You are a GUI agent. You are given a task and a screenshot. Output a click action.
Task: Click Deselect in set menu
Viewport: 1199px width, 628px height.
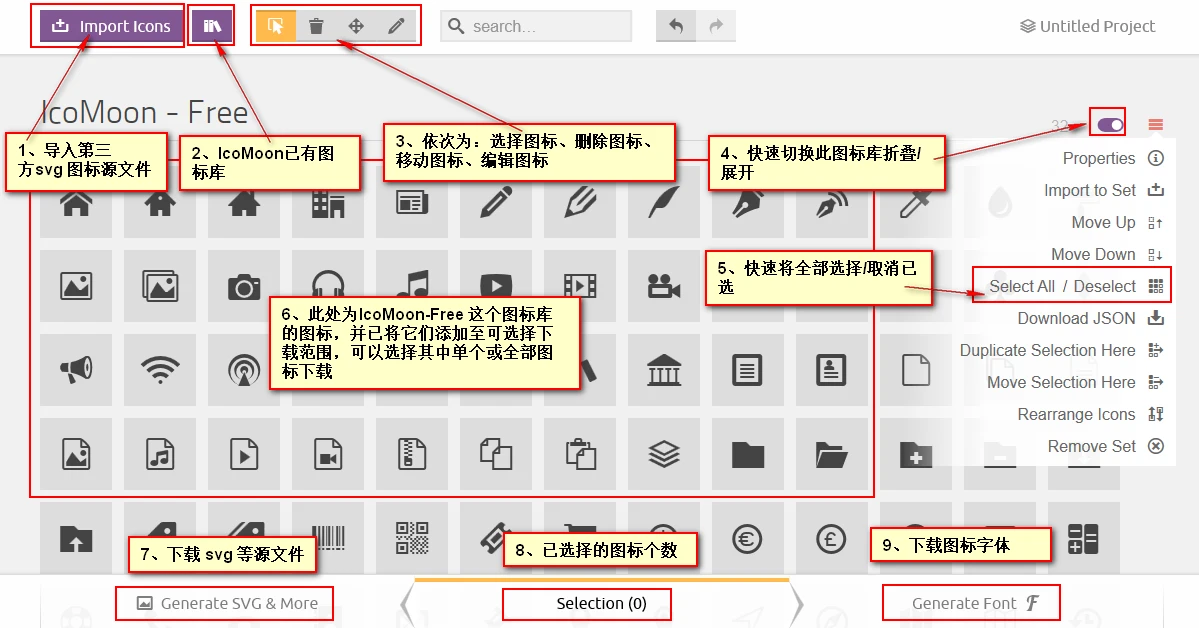[1105, 286]
